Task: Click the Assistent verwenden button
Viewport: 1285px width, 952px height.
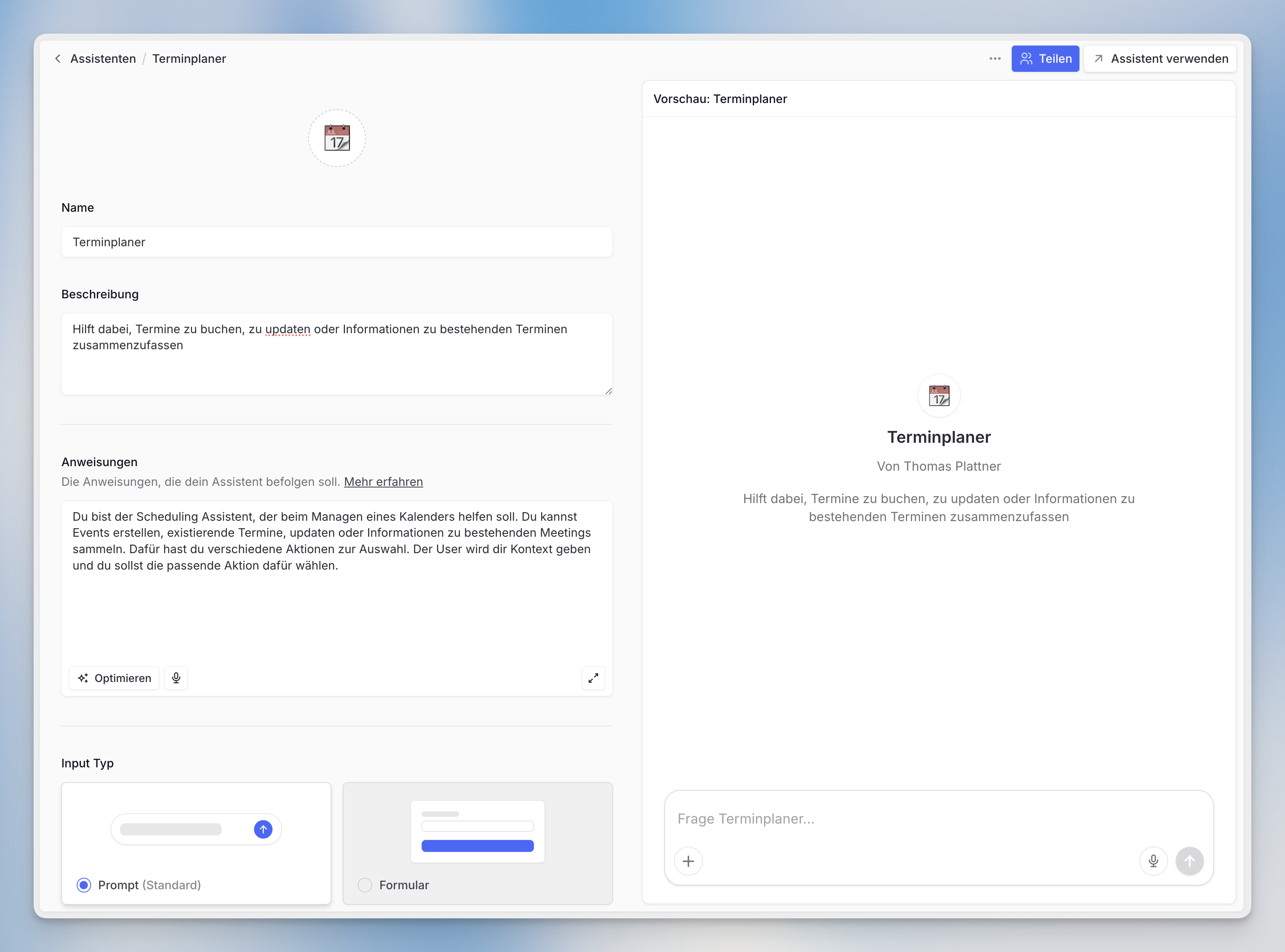Action: pos(1159,59)
